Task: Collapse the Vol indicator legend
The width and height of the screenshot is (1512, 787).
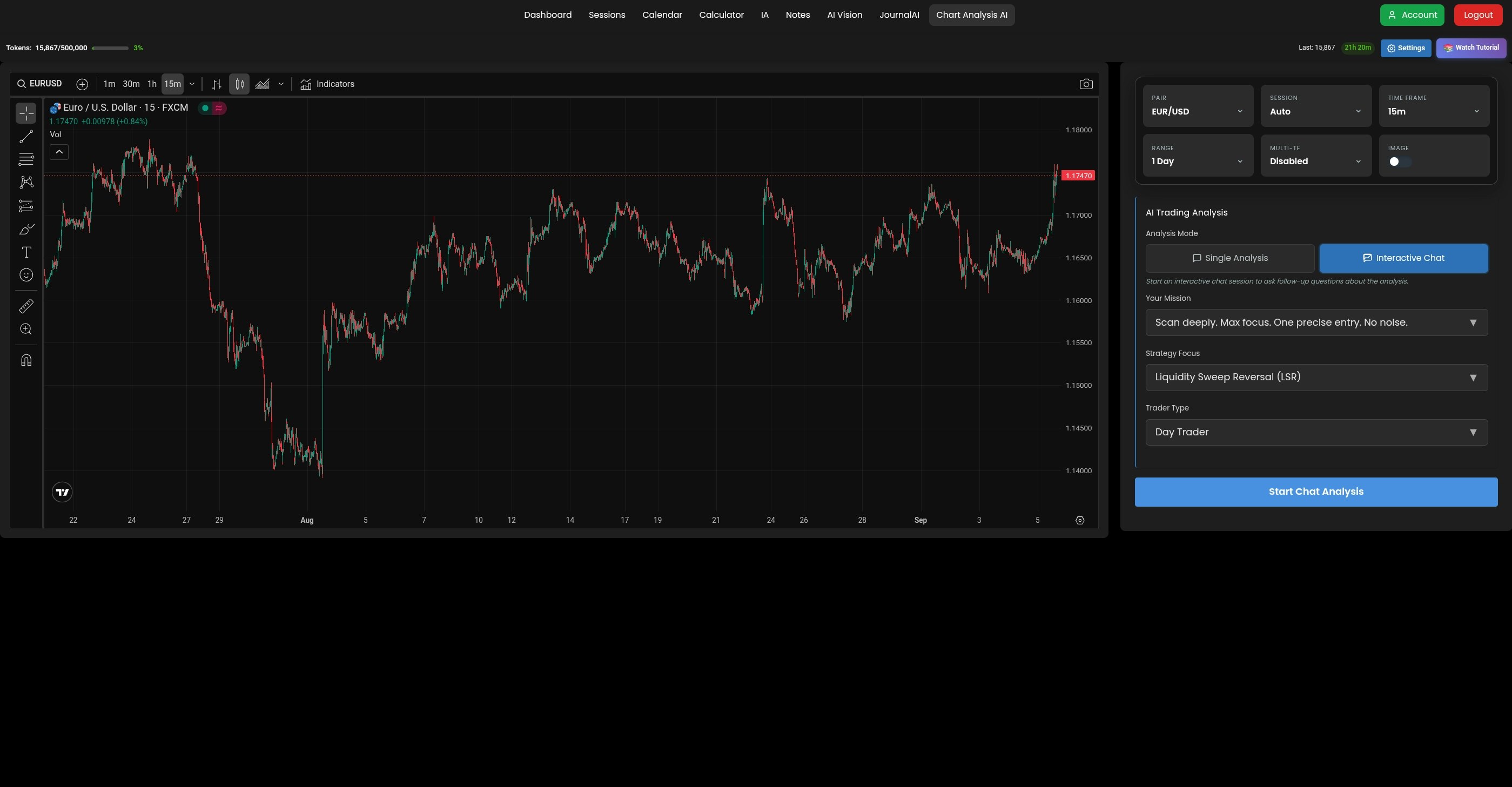Action: click(59, 152)
